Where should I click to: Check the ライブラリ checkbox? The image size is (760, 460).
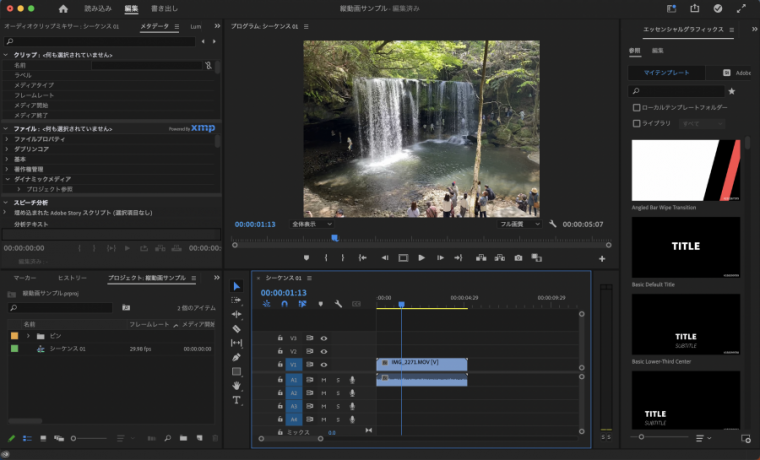click(637, 123)
